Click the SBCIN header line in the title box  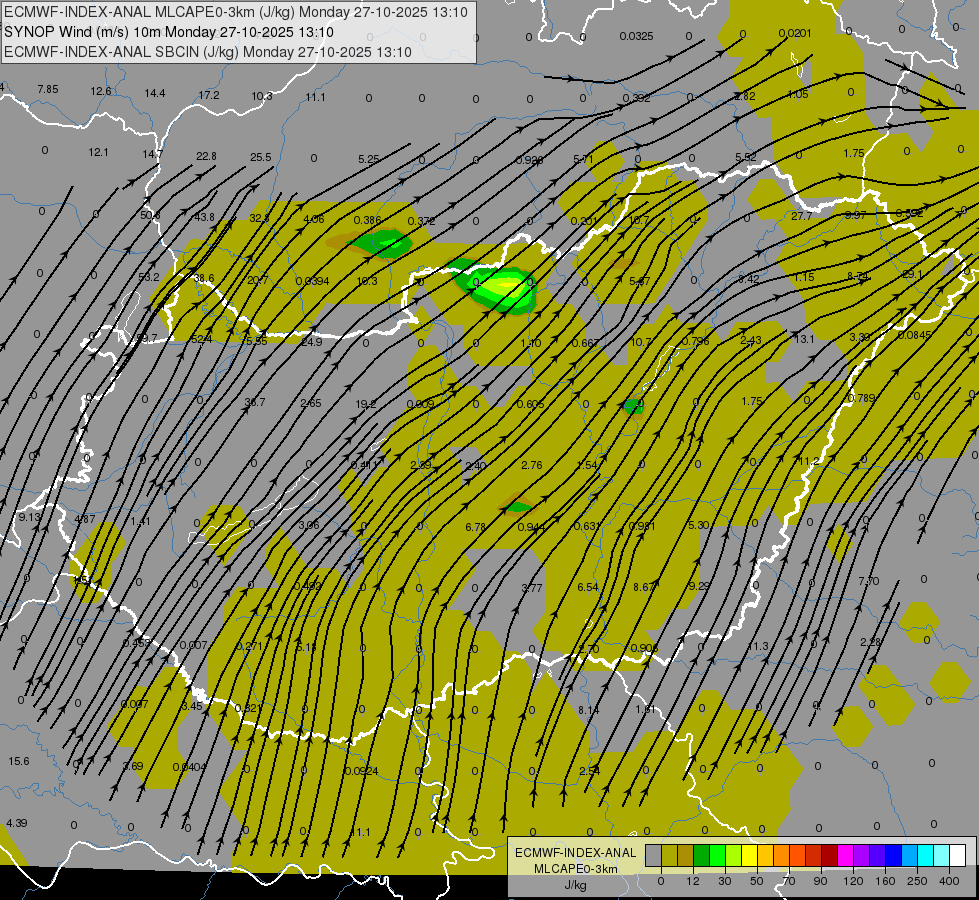208,52
